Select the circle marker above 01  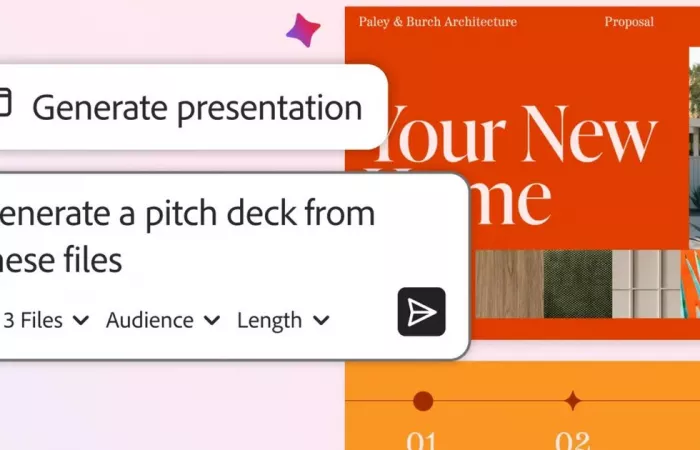click(x=423, y=401)
